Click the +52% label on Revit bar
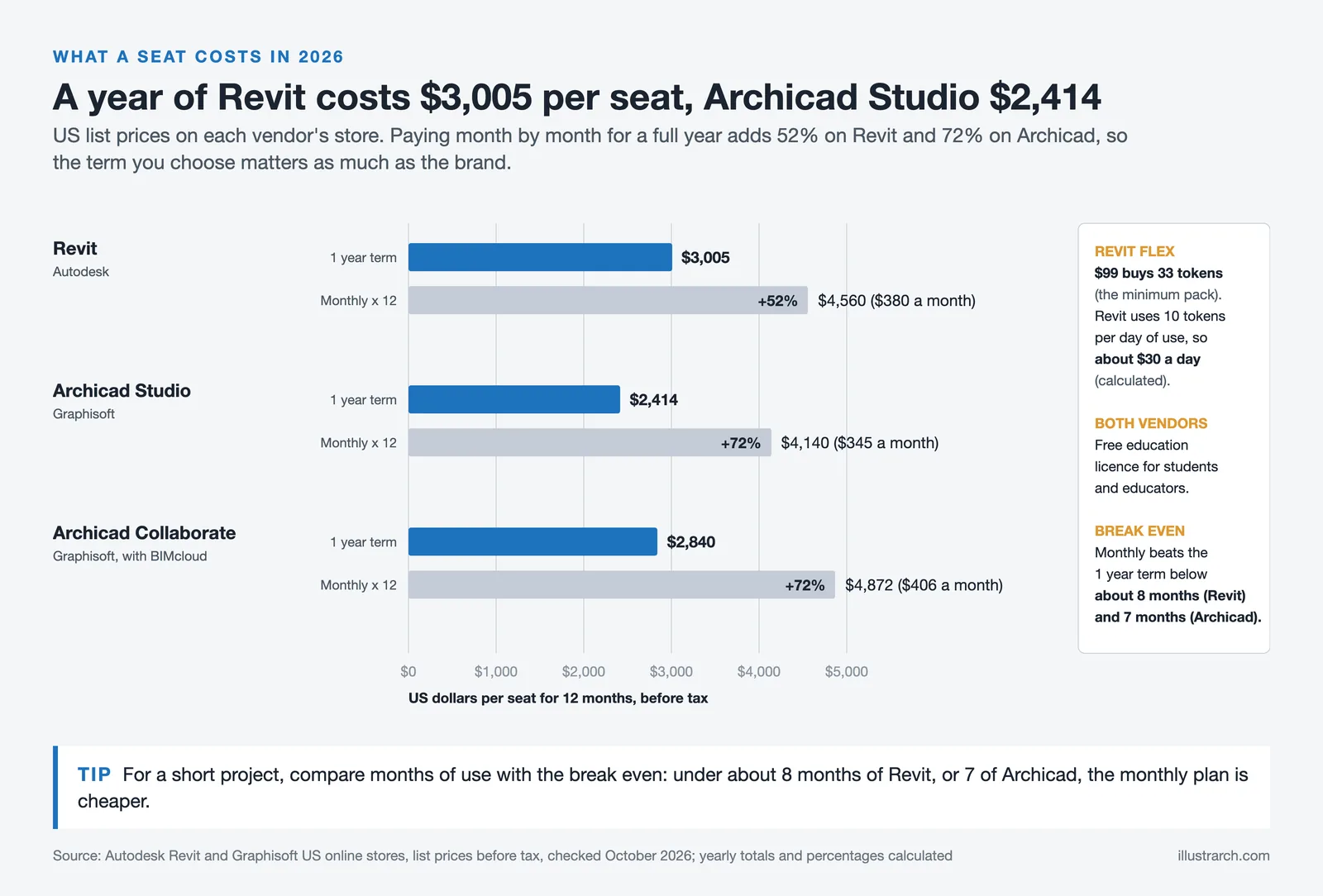The image size is (1323, 896). coord(777,301)
